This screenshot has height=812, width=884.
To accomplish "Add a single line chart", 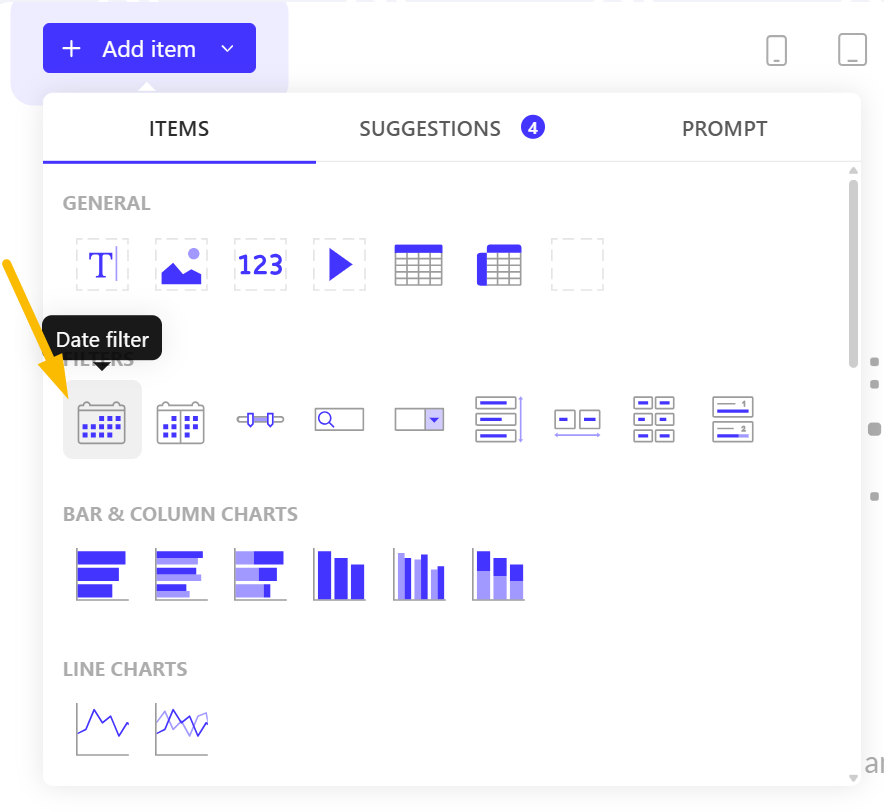I will tap(102, 729).
